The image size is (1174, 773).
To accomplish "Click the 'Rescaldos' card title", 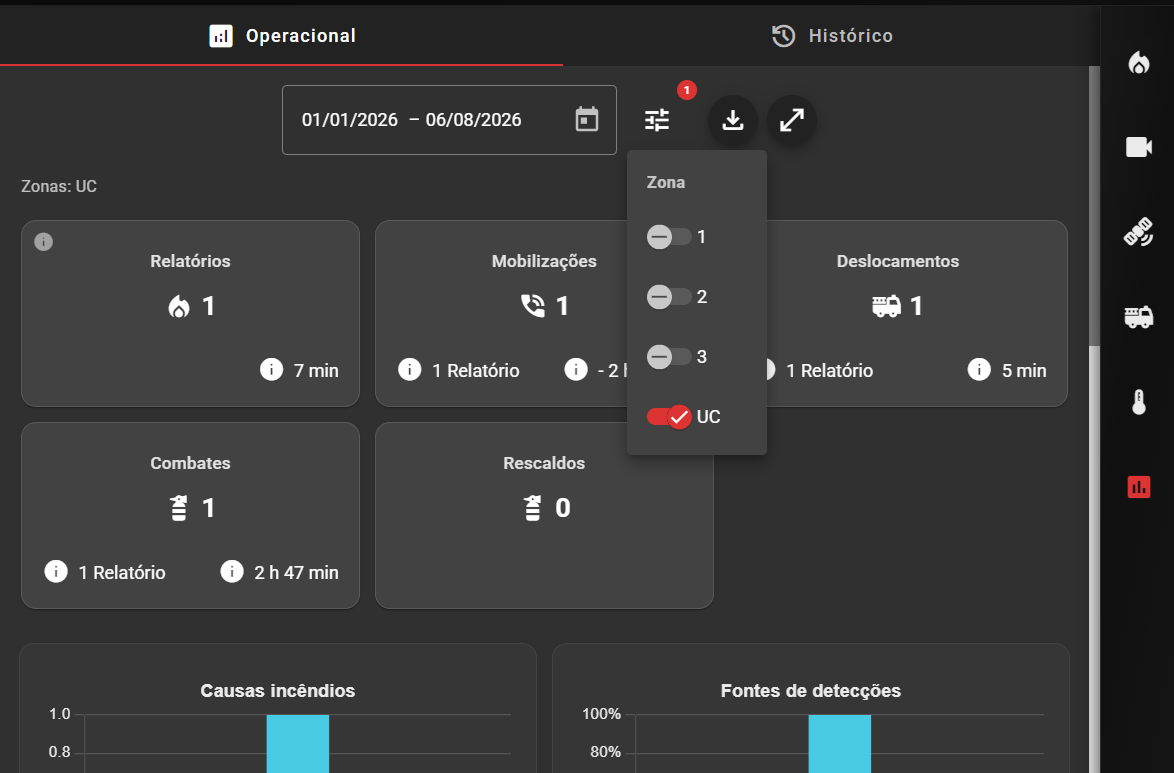I will pyautogui.click(x=544, y=463).
